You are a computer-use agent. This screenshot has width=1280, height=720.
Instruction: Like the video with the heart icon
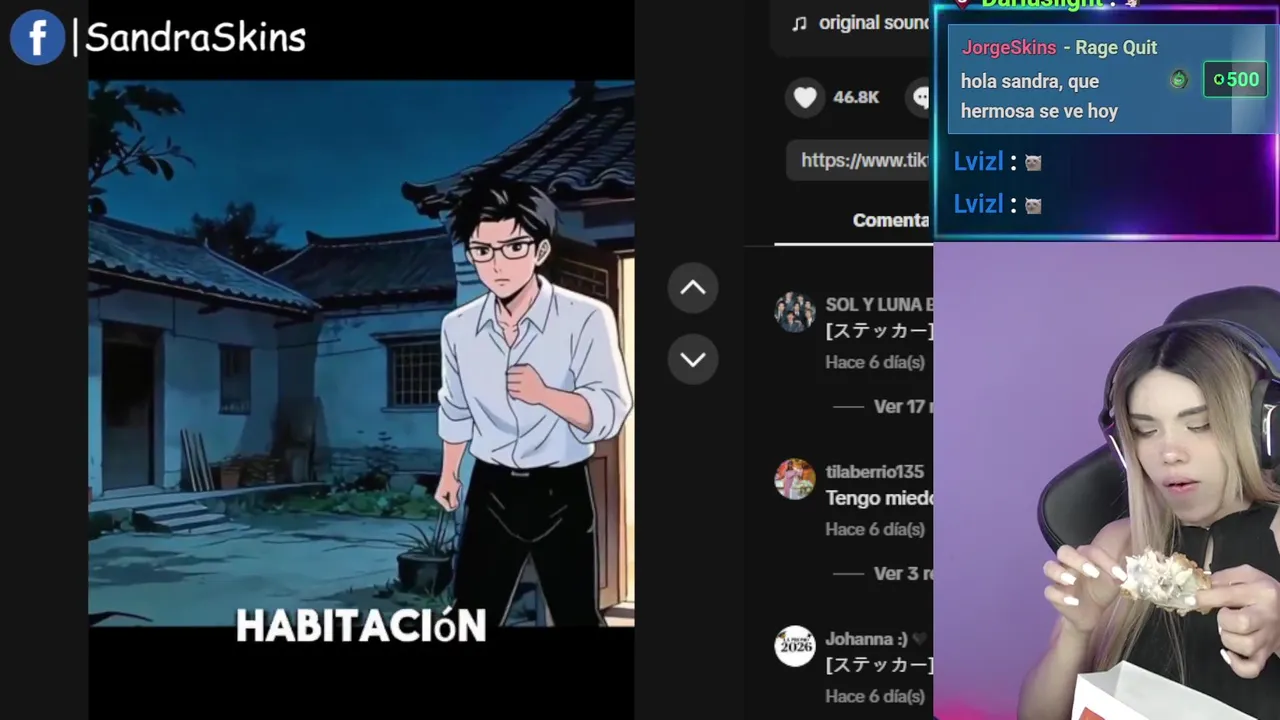pos(805,97)
